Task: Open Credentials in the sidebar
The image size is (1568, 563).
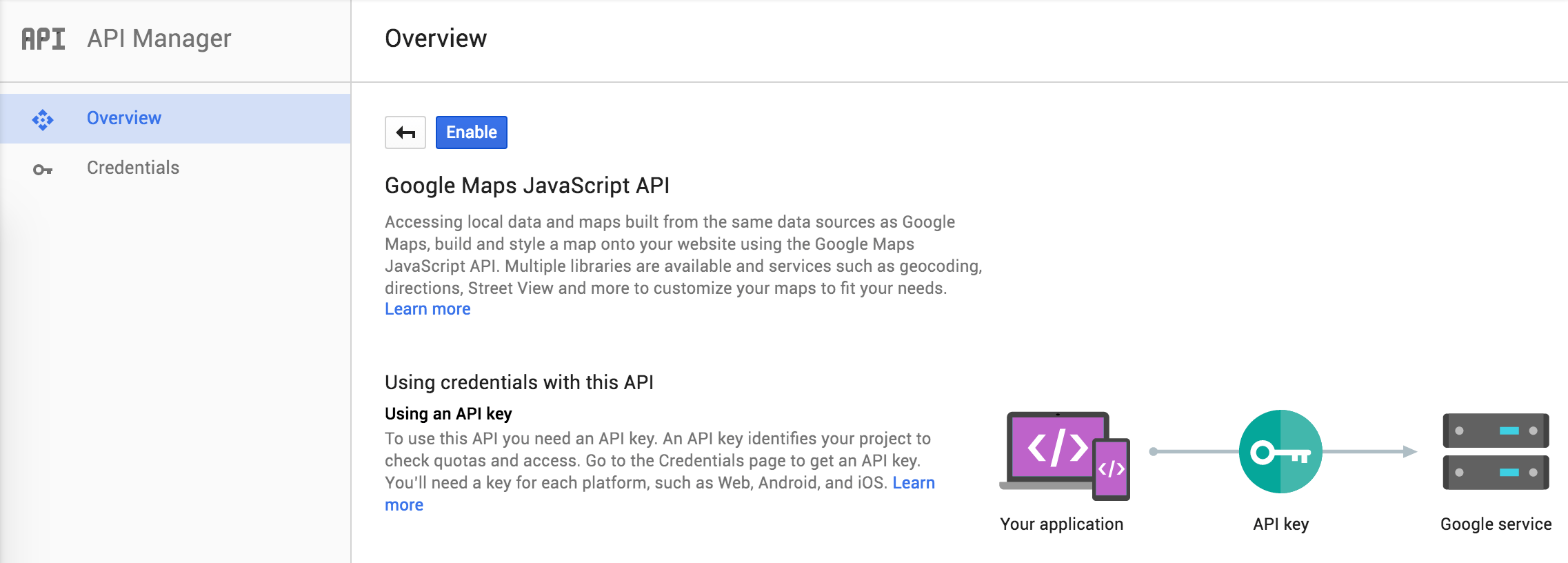Action: point(175,168)
